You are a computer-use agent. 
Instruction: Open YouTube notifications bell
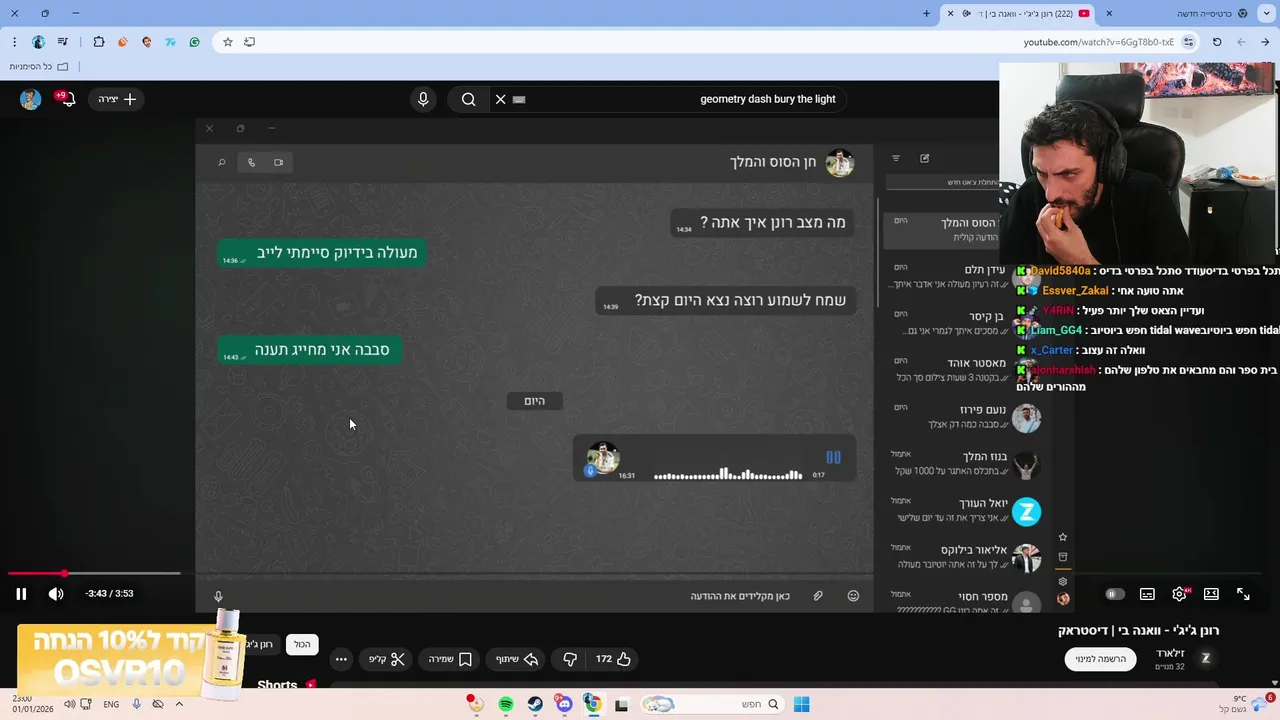67,99
